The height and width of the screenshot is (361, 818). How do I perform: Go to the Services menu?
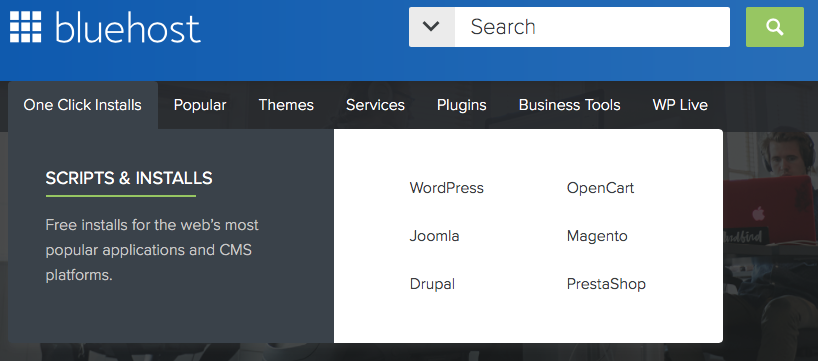tap(375, 105)
